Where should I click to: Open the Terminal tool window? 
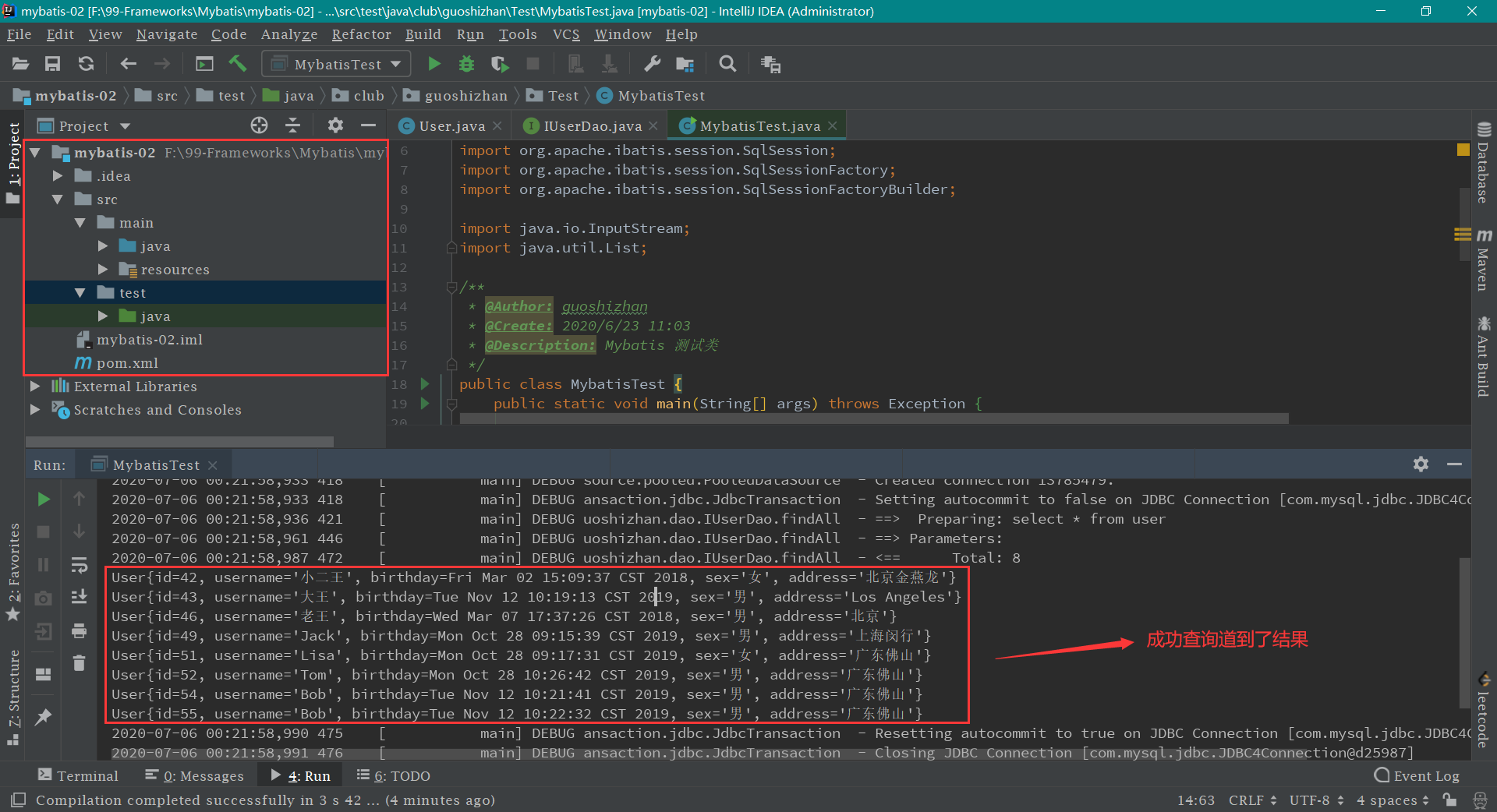78,776
